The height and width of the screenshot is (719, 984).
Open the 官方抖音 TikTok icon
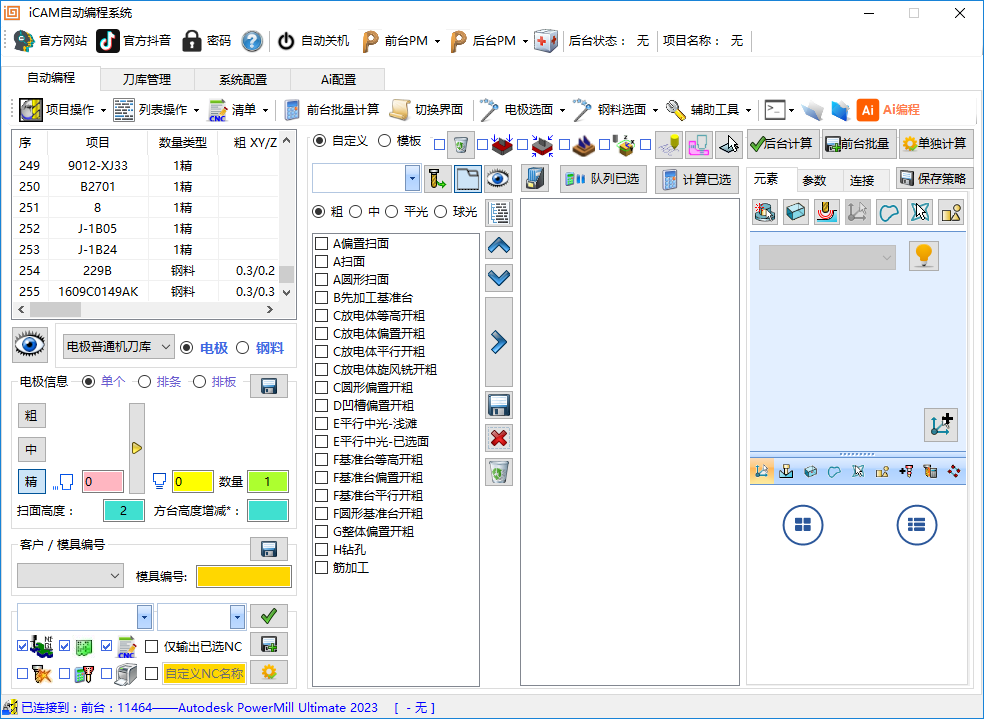(107, 41)
